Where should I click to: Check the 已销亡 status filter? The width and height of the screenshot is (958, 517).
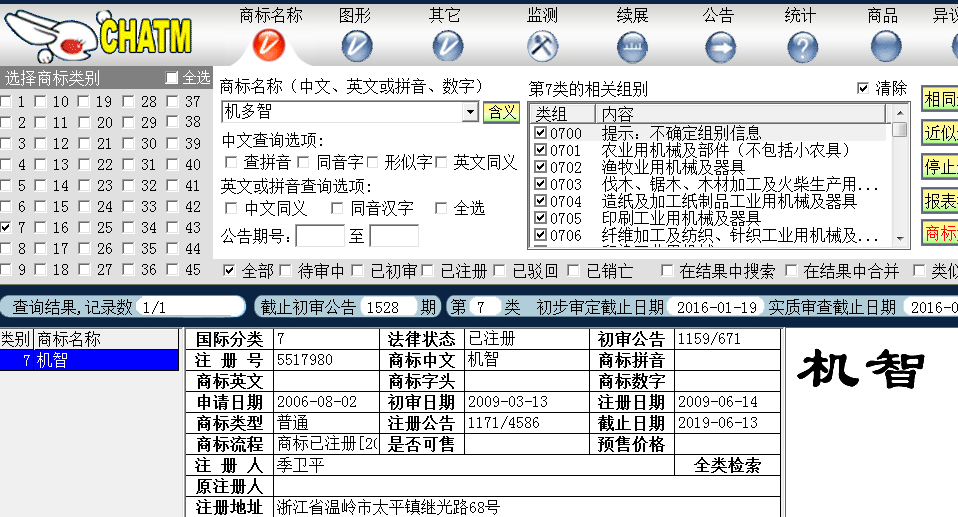pos(573,271)
